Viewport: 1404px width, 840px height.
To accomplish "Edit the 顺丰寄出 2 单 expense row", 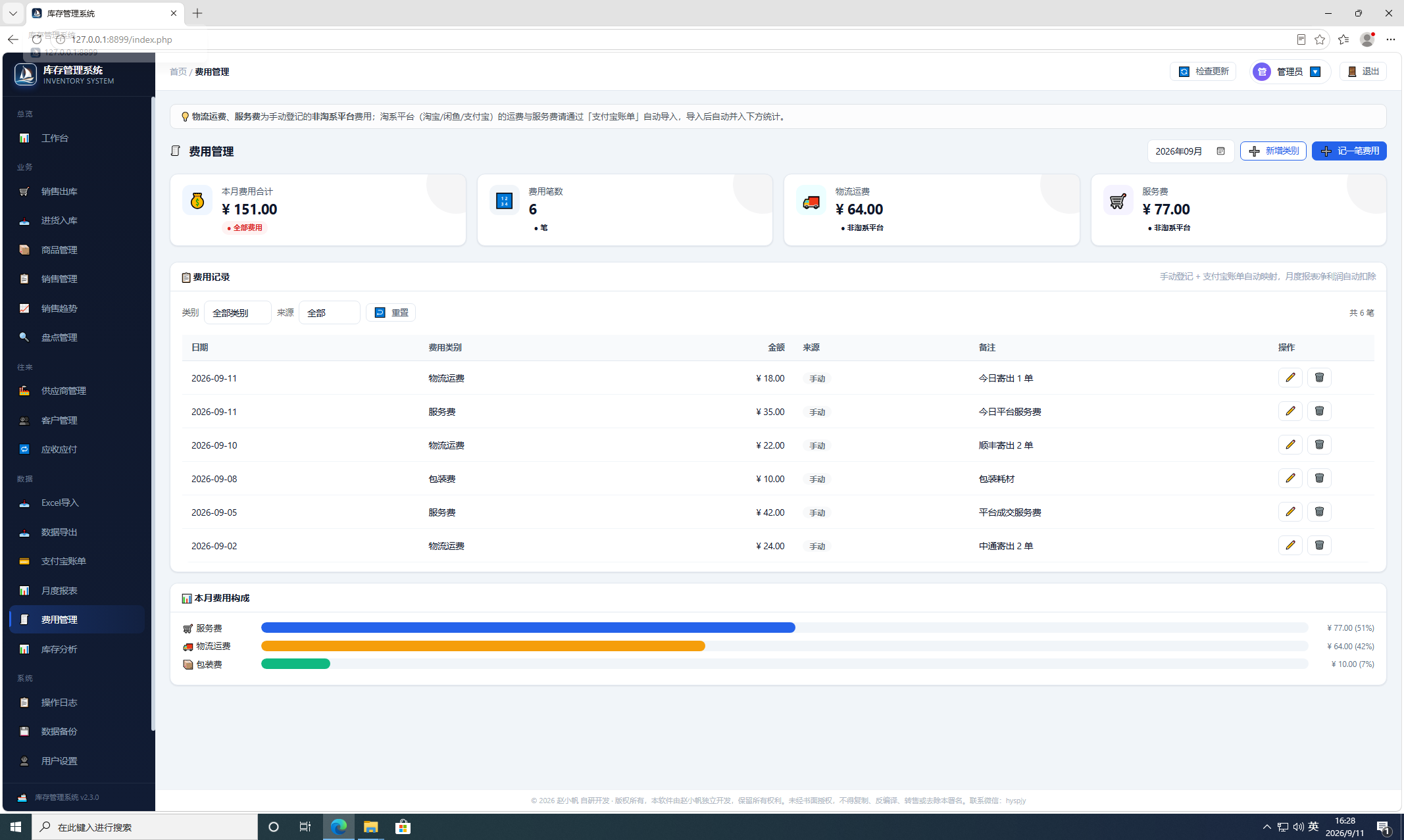I will tap(1290, 445).
